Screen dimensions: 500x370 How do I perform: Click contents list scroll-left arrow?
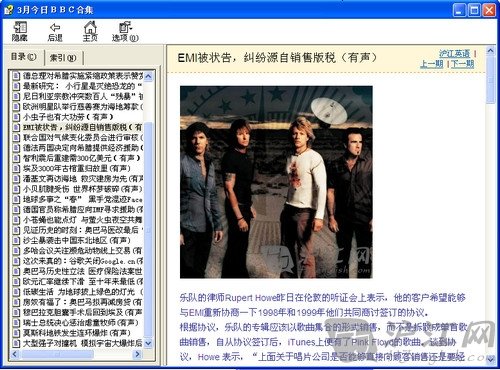(15, 354)
